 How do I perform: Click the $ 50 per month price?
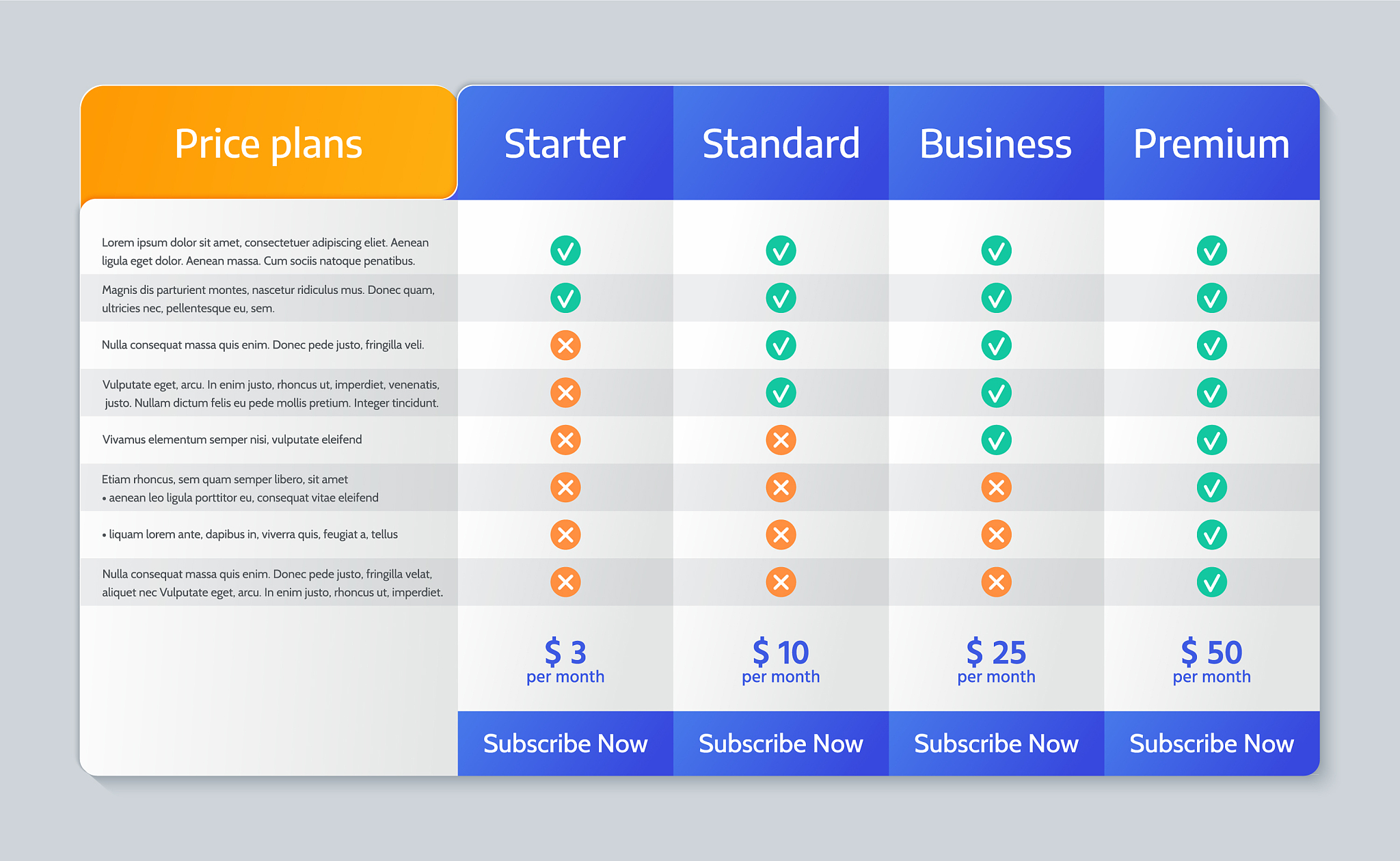(x=1211, y=660)
